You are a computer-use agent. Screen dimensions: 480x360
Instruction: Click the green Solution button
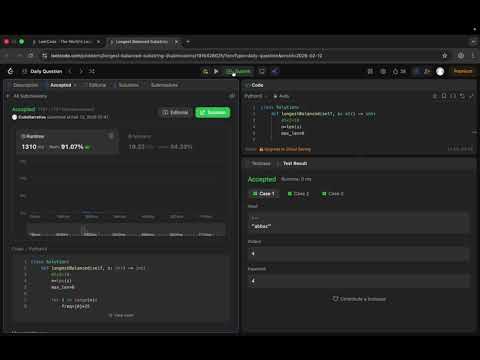point(213,112)
